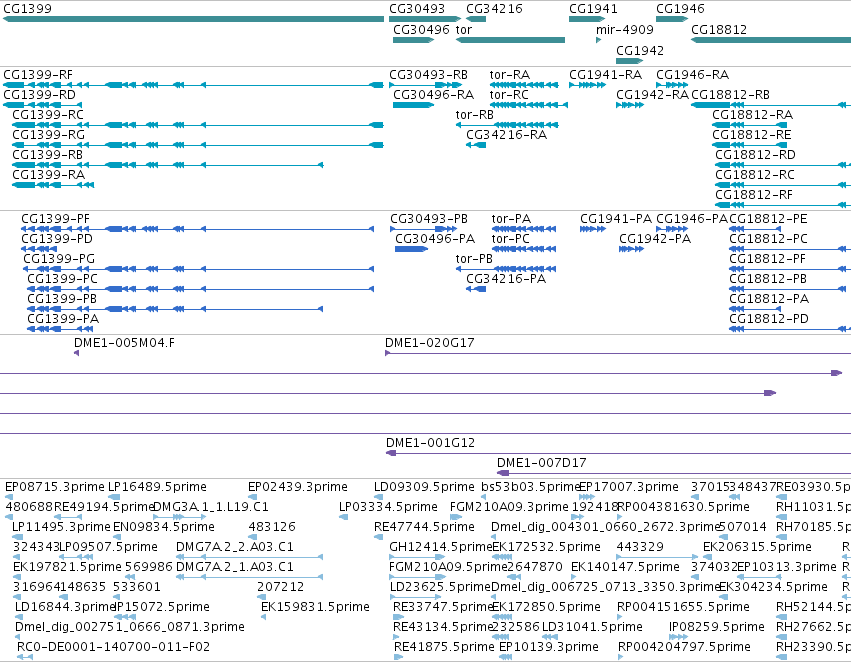Select protein tor-PA
The height and width of the screenshot is (662, 851).
click(x=524, y=229)
